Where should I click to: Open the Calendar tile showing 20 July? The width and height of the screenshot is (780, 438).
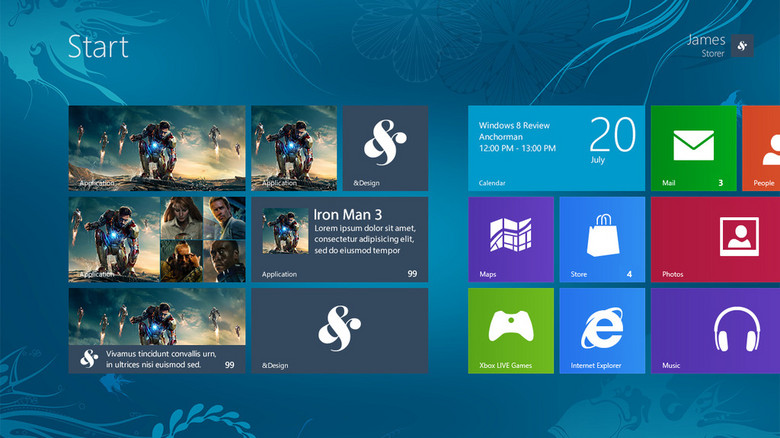(x=556, y=148)
